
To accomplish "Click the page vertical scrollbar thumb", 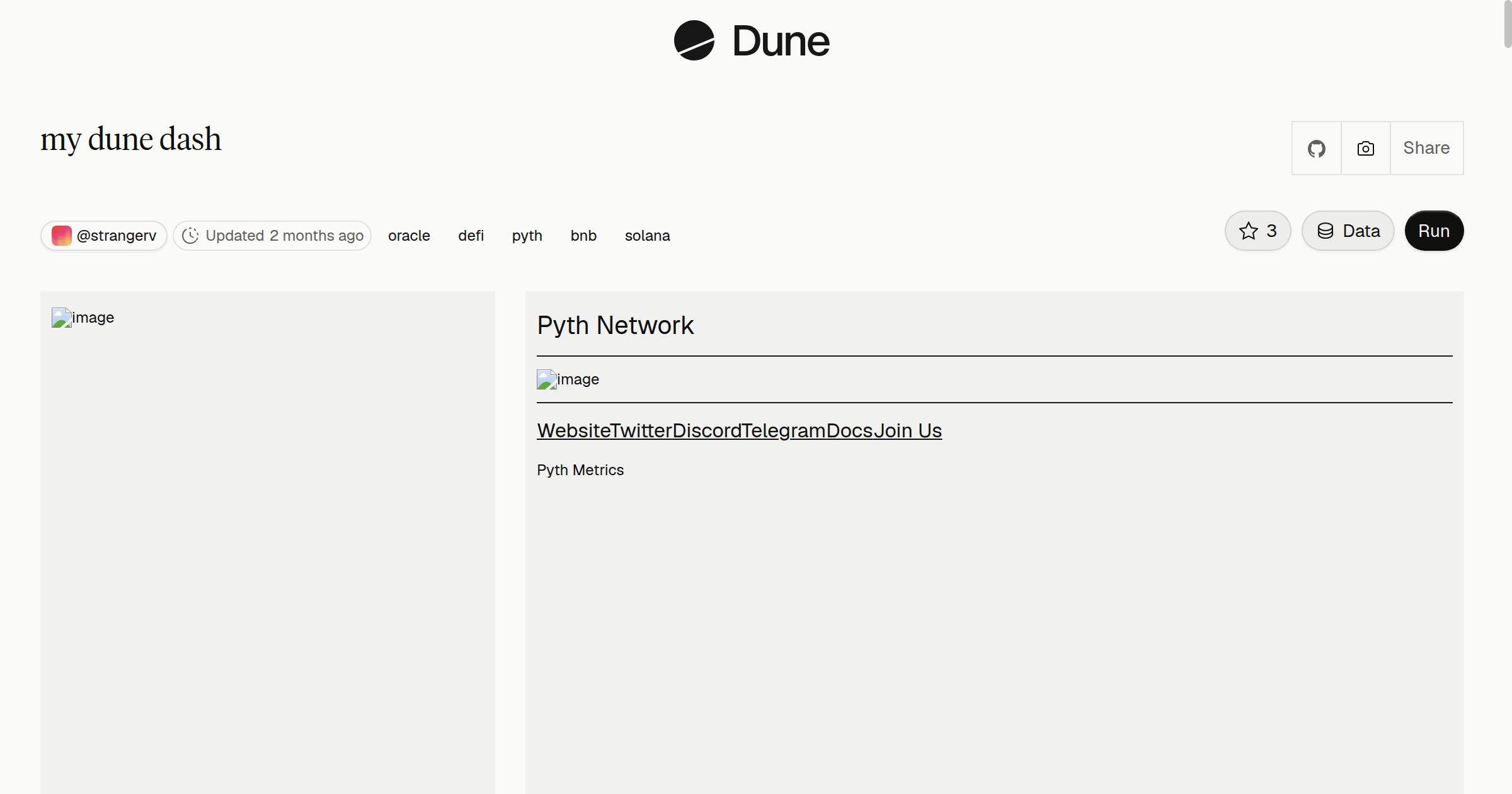I will (x=1508, y=24).
